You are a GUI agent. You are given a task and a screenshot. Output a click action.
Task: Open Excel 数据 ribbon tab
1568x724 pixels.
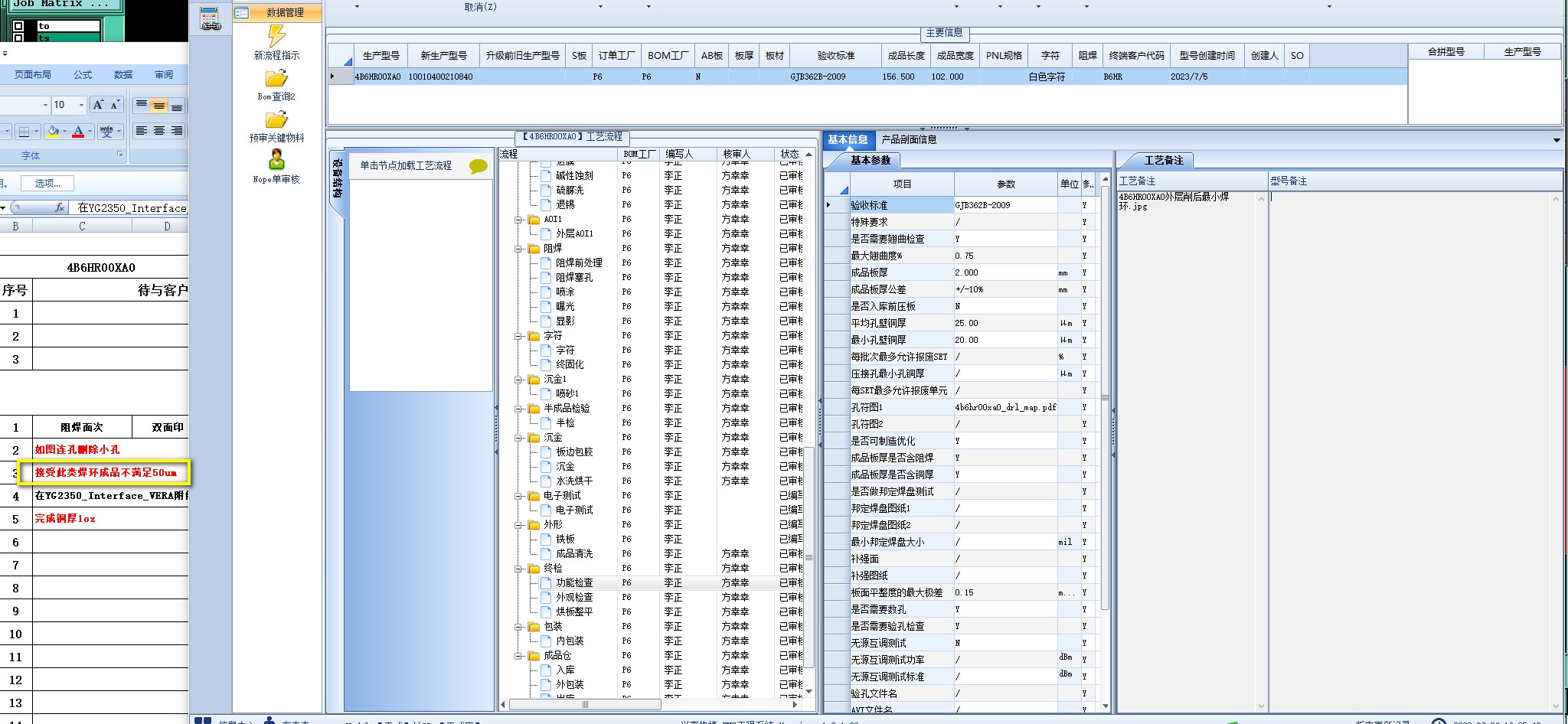point(123,74)
